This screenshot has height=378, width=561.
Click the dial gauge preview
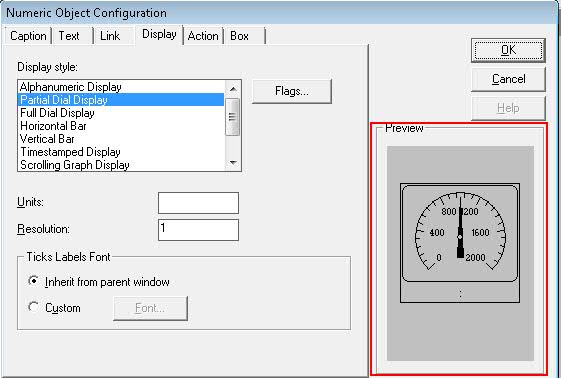point(460,243)
